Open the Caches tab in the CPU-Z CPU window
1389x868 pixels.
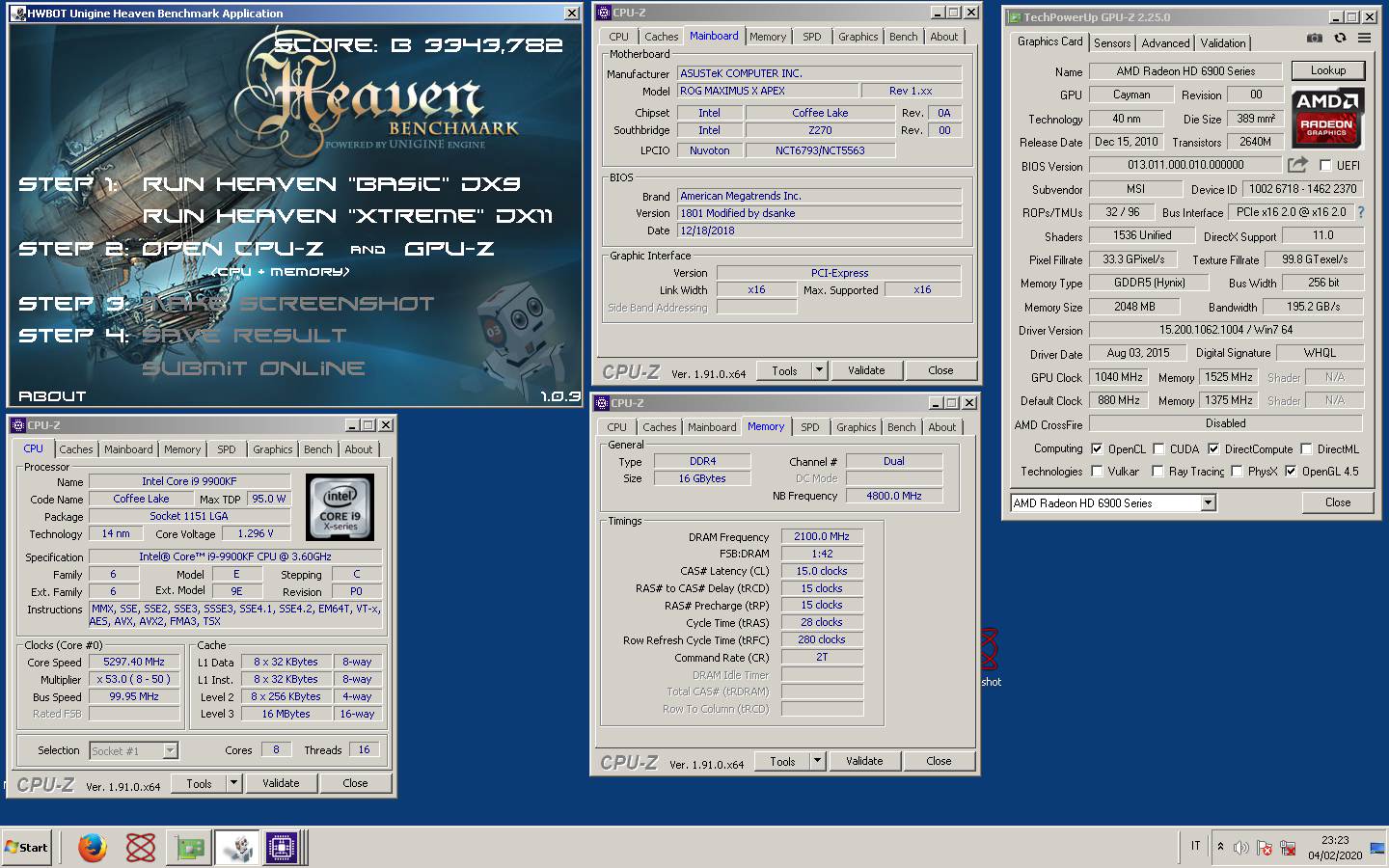click(x=76, y=449)
